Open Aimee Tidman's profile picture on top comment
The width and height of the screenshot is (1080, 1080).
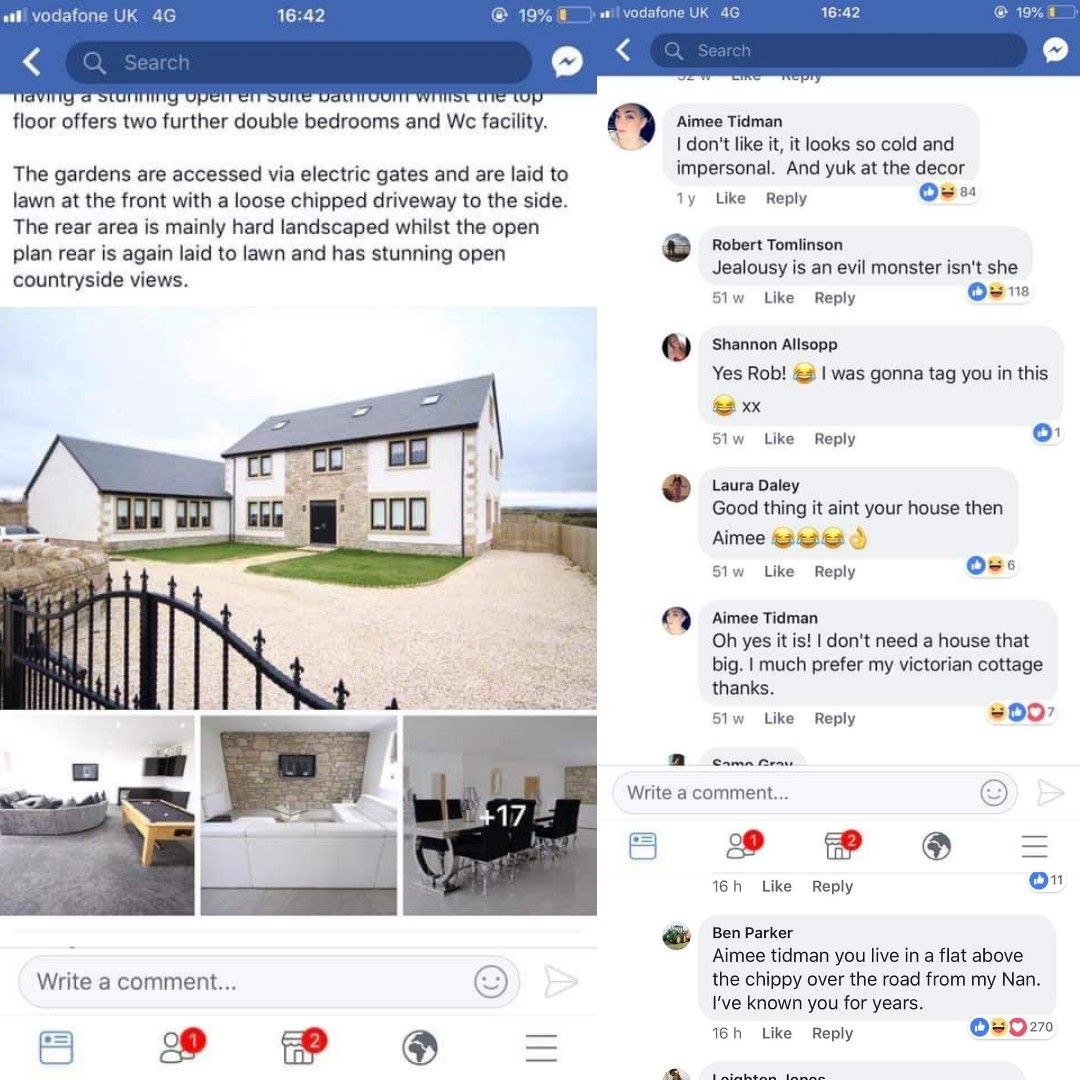(631, 127)
